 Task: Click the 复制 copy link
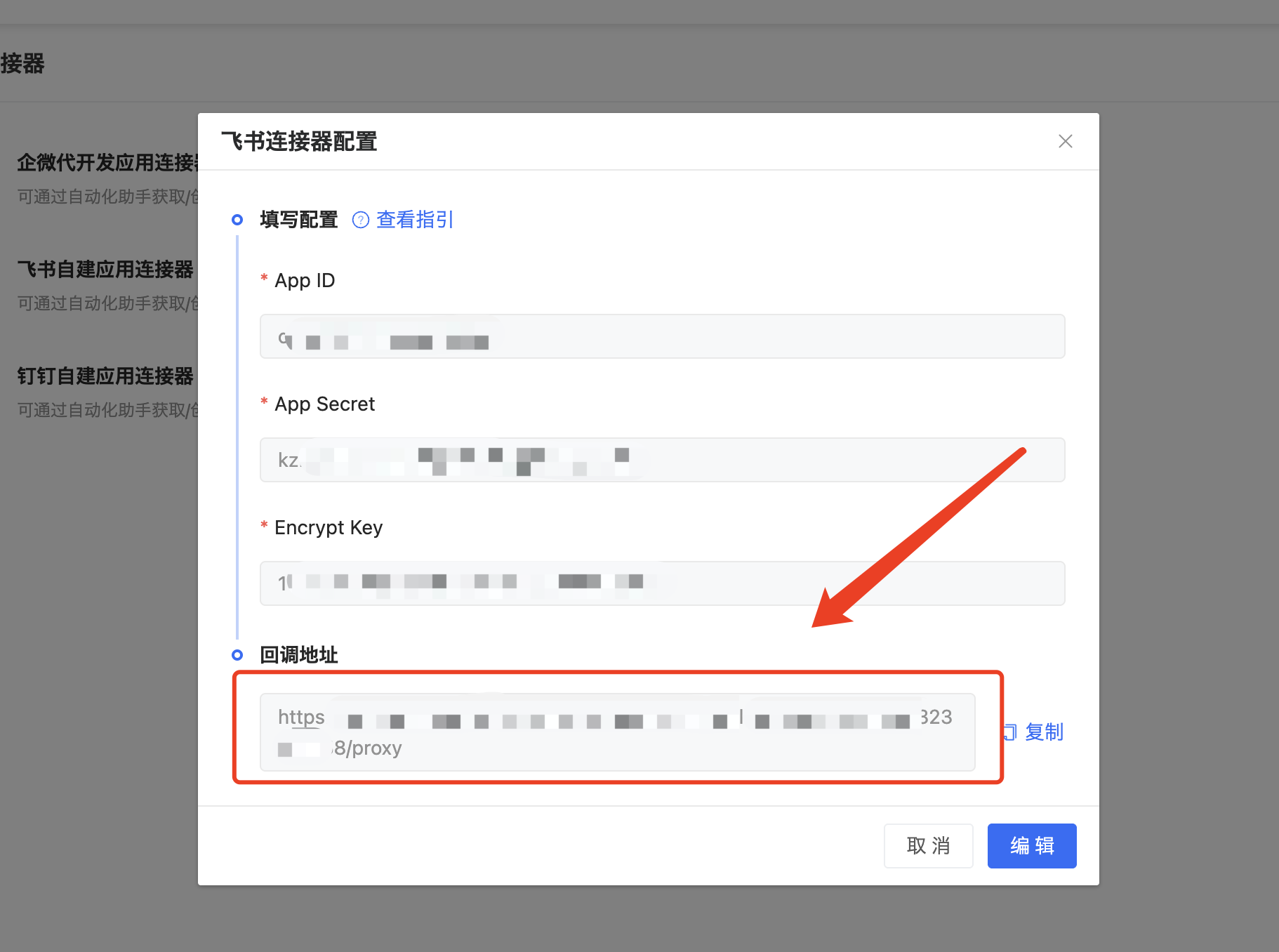[x=1044, y=732]
